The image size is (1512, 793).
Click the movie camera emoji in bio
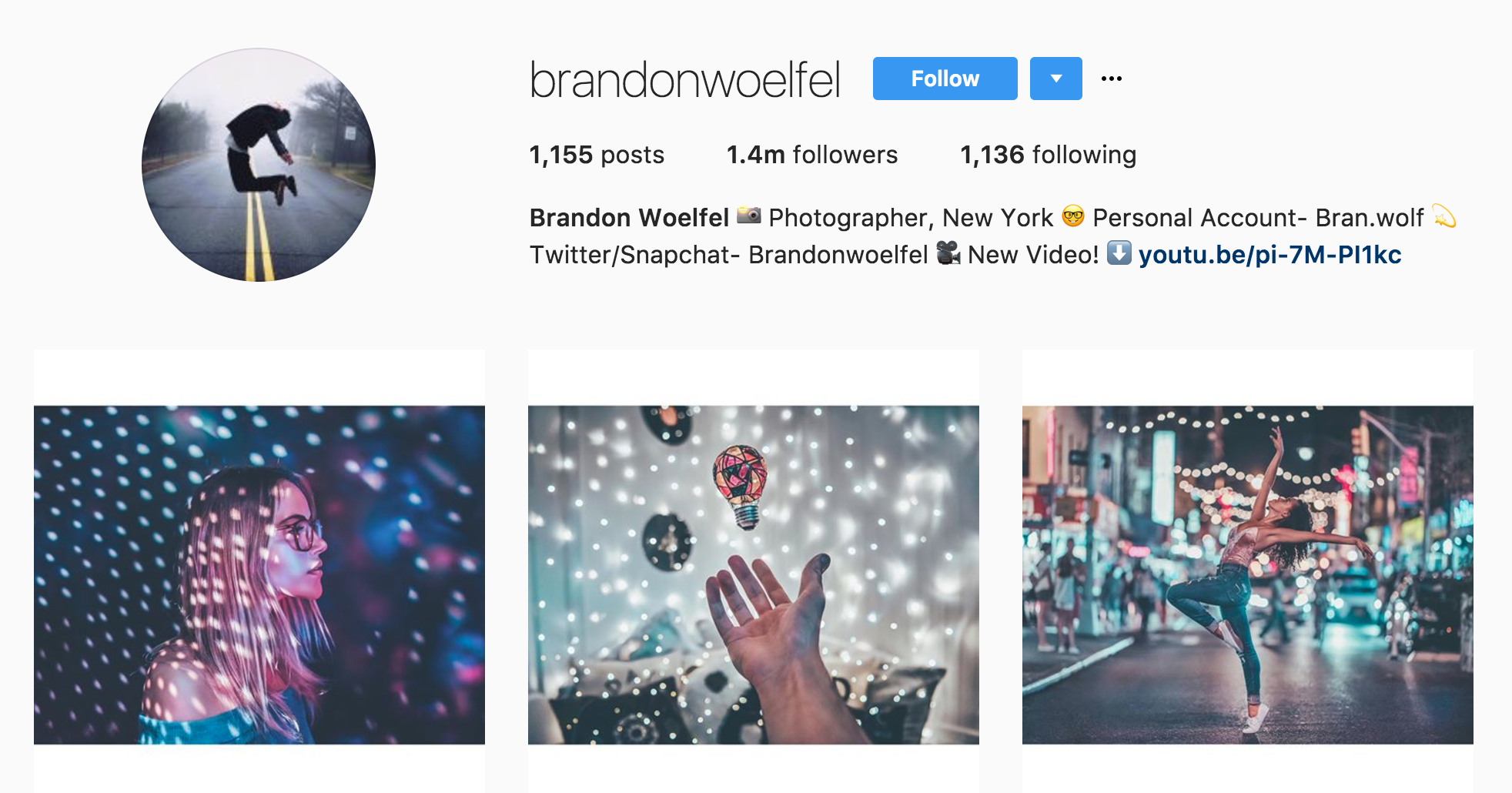click(x=948, y=253)
